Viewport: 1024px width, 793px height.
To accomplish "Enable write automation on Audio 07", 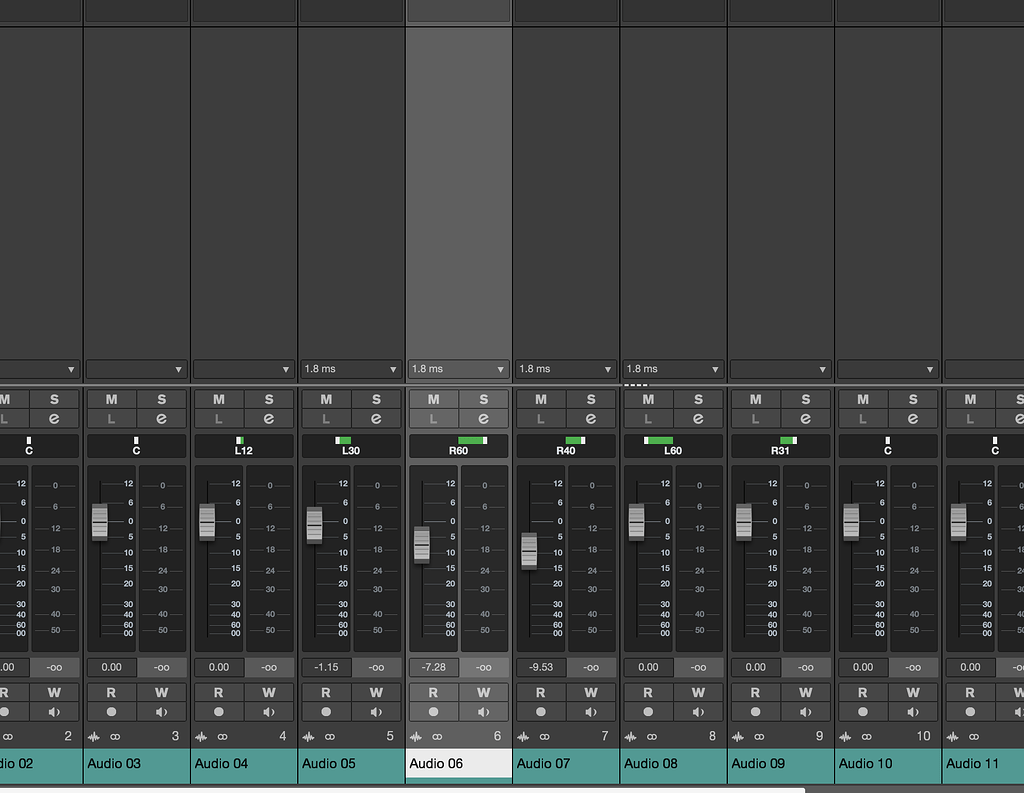I will tap(591, 692).
